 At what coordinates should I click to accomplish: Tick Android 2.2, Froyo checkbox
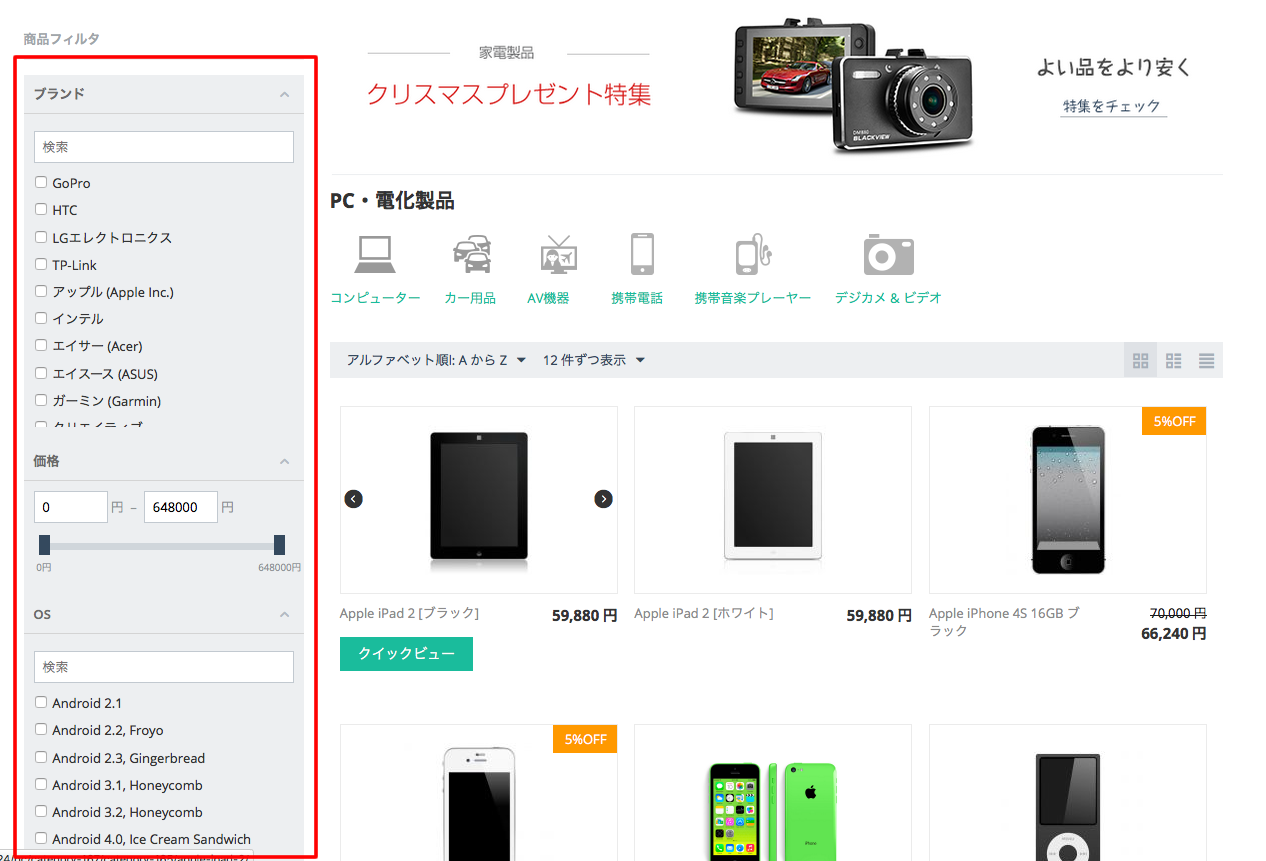pos(41,729)
